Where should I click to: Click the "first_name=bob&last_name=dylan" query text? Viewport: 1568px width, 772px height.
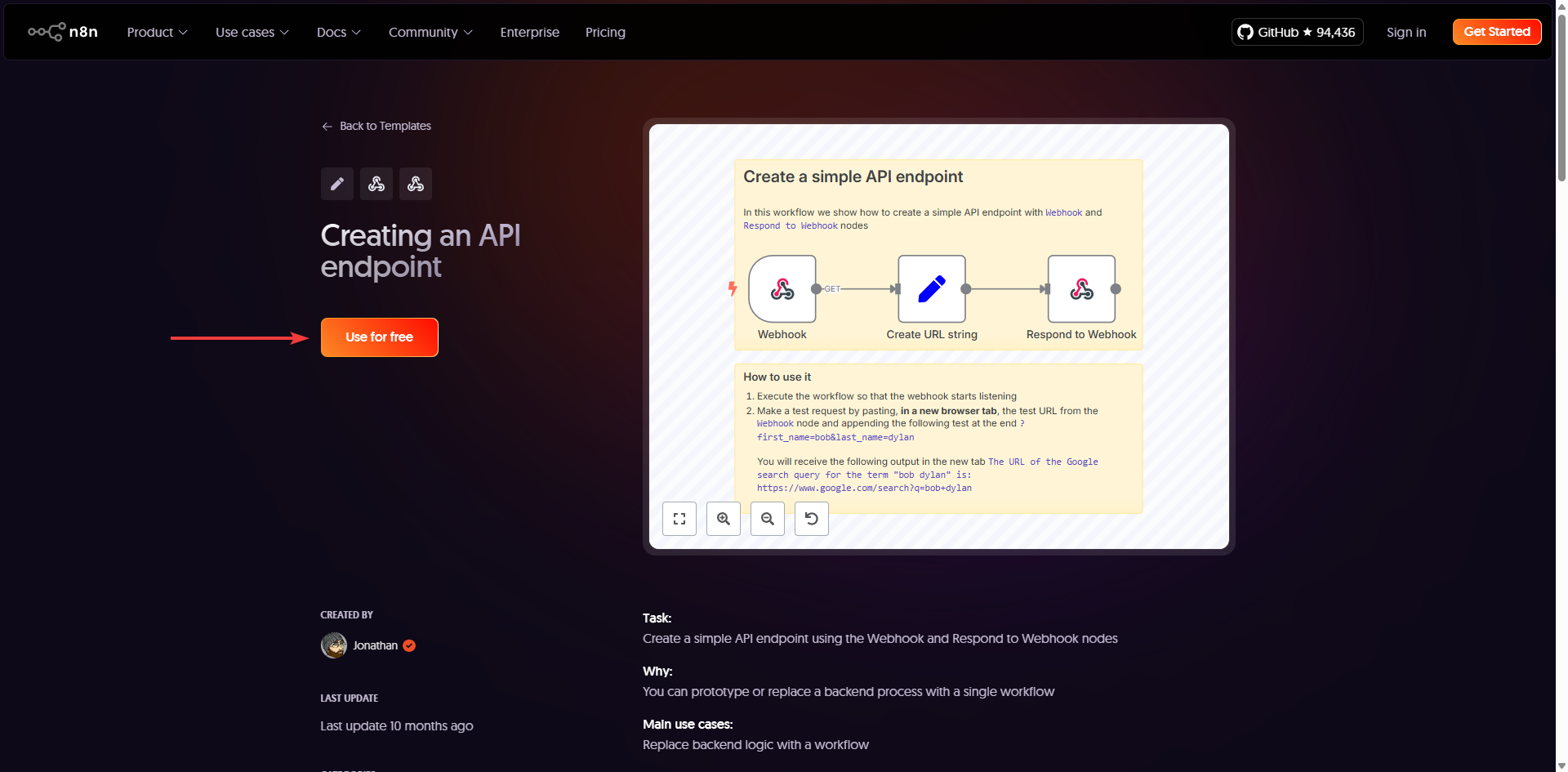pyautogui.click(x=835, y=437)
